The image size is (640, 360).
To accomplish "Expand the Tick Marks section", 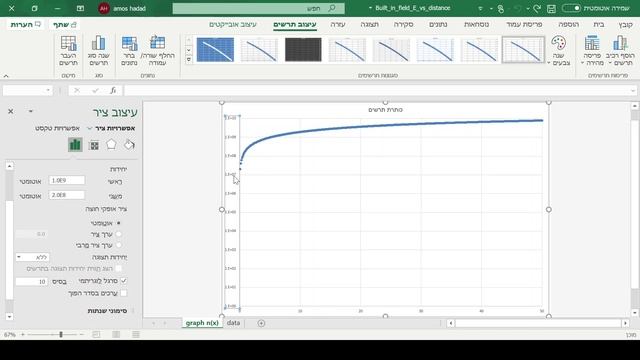I will coord(107,311).
